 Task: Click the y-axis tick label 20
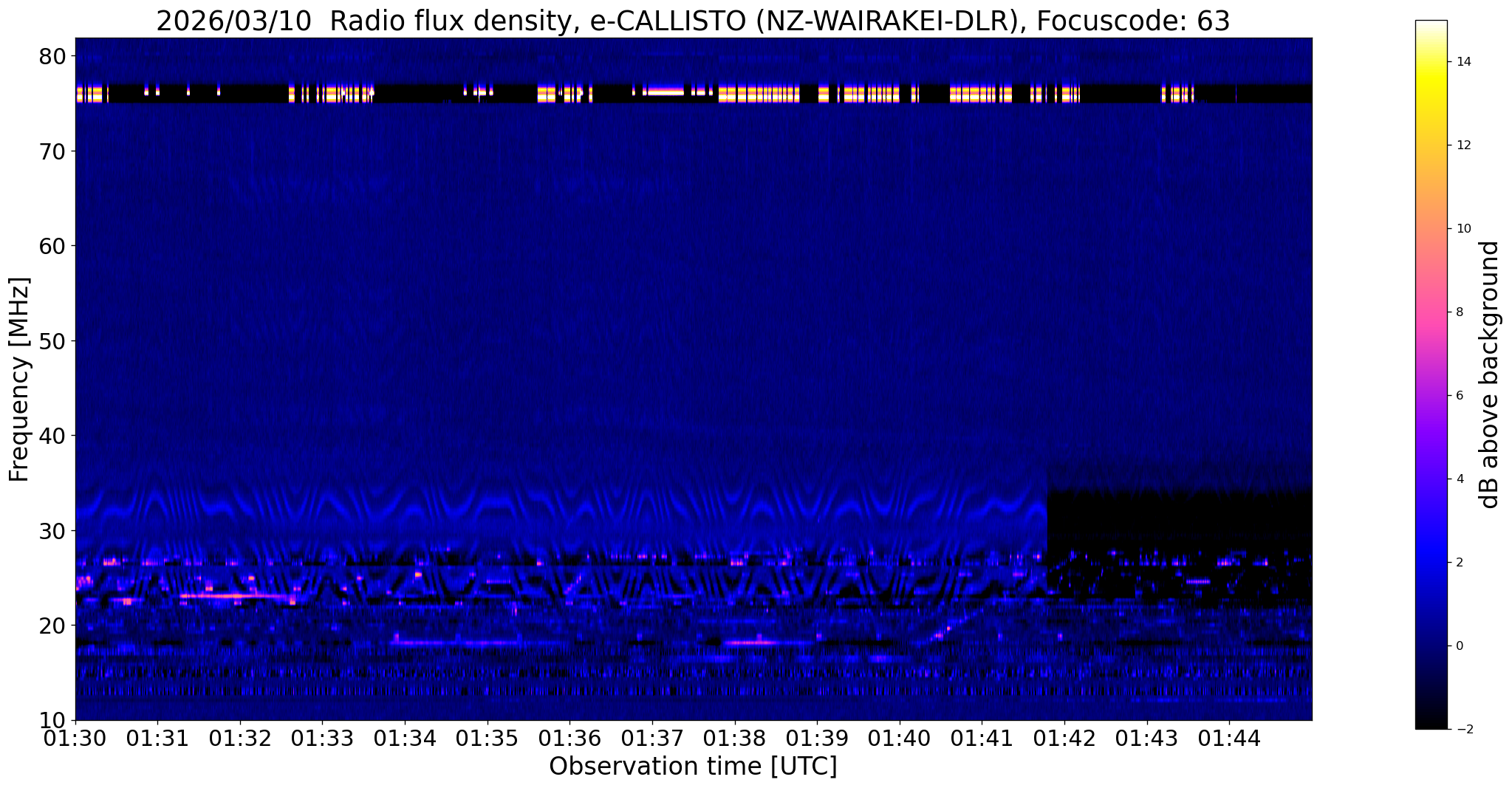tap(52, 626)
